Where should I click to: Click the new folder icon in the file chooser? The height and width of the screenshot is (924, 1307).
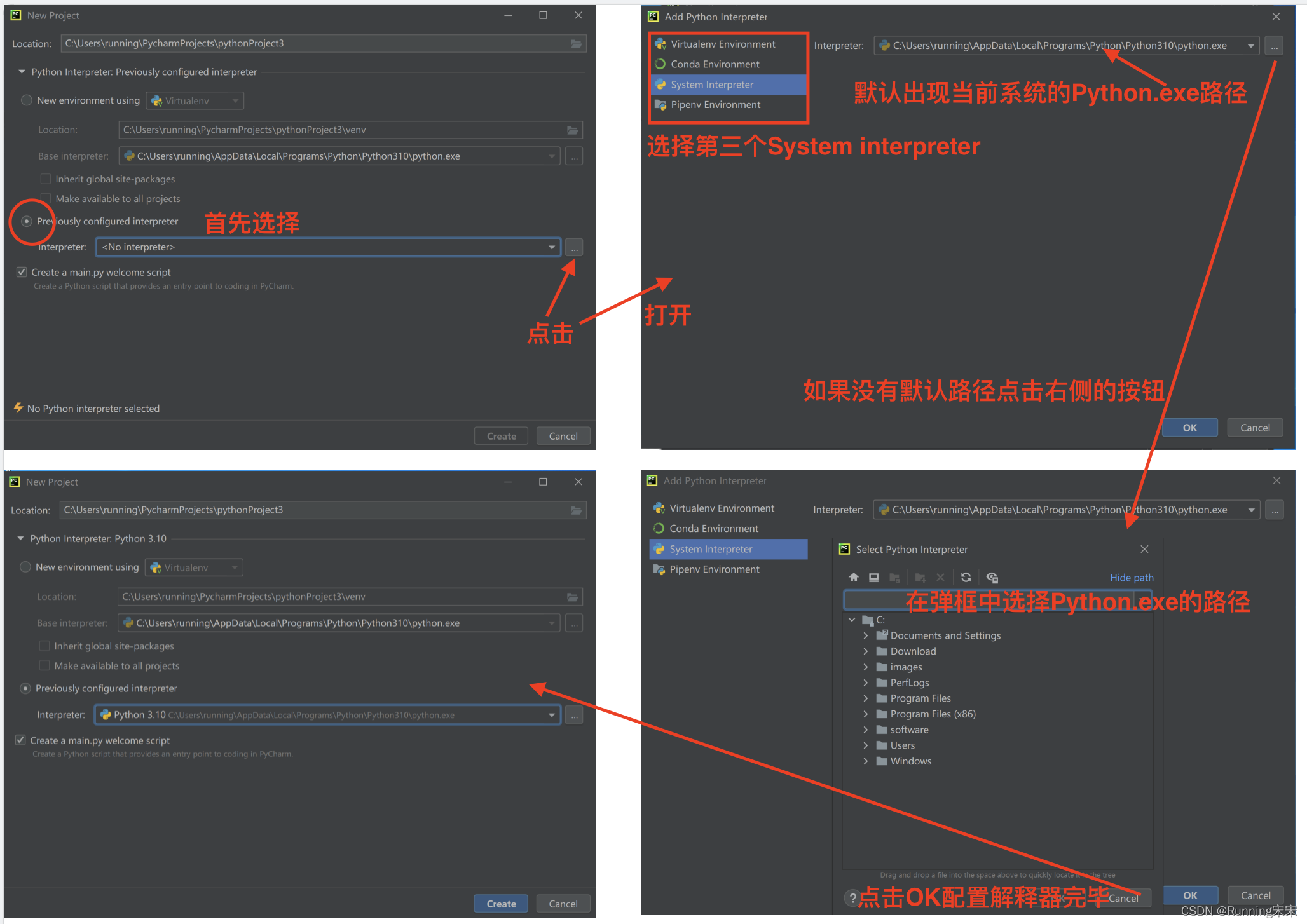click(x=920, y=577)
